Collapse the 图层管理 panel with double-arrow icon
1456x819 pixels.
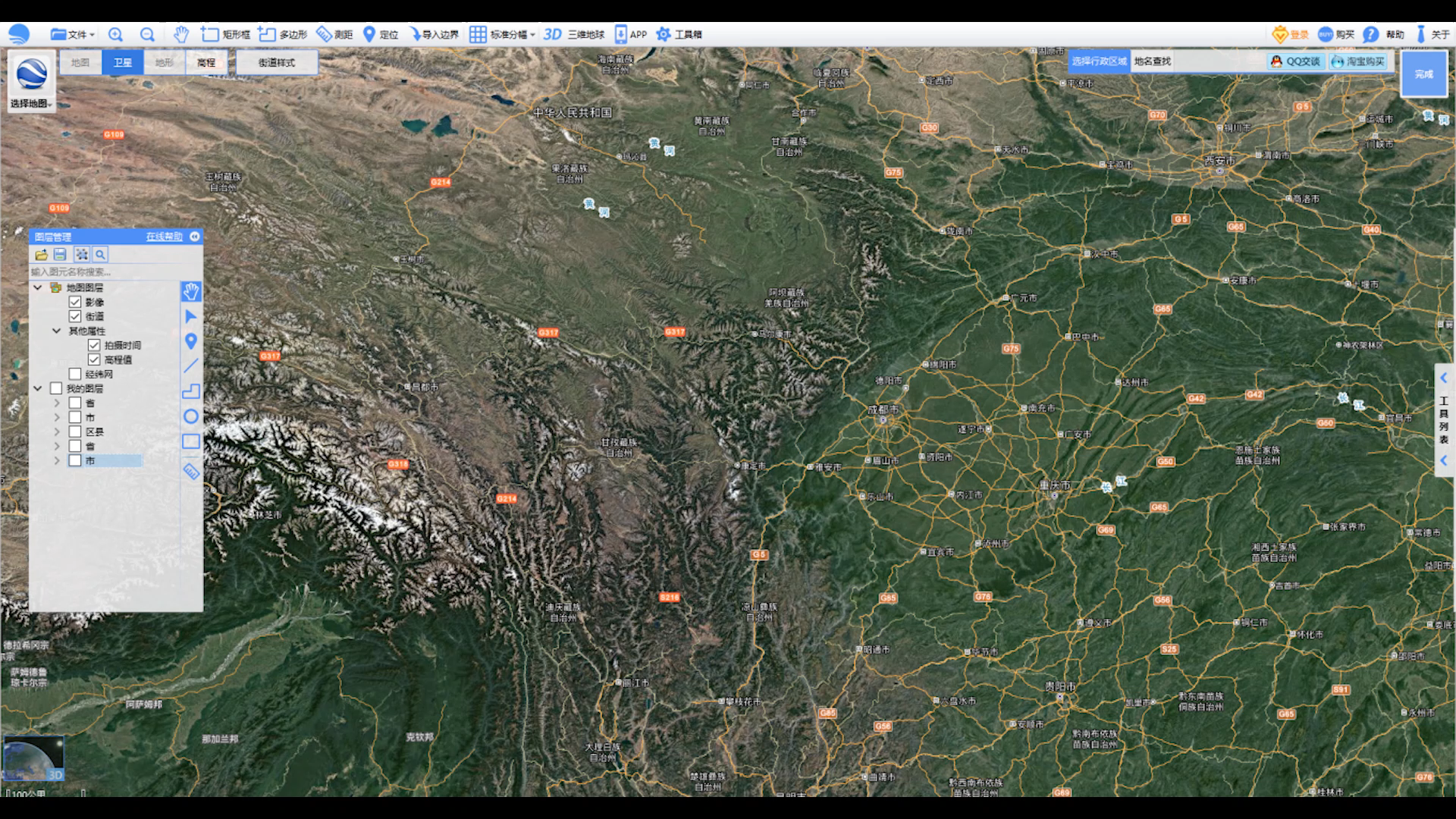pos(195,237)
